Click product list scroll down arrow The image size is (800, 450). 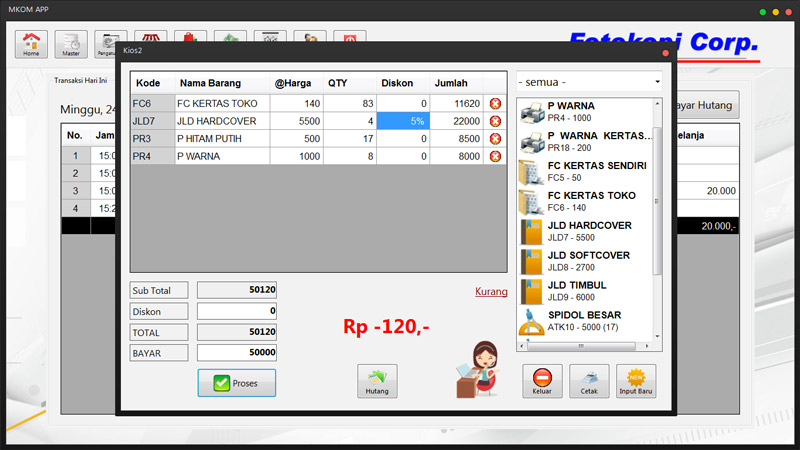pos(657,336)
